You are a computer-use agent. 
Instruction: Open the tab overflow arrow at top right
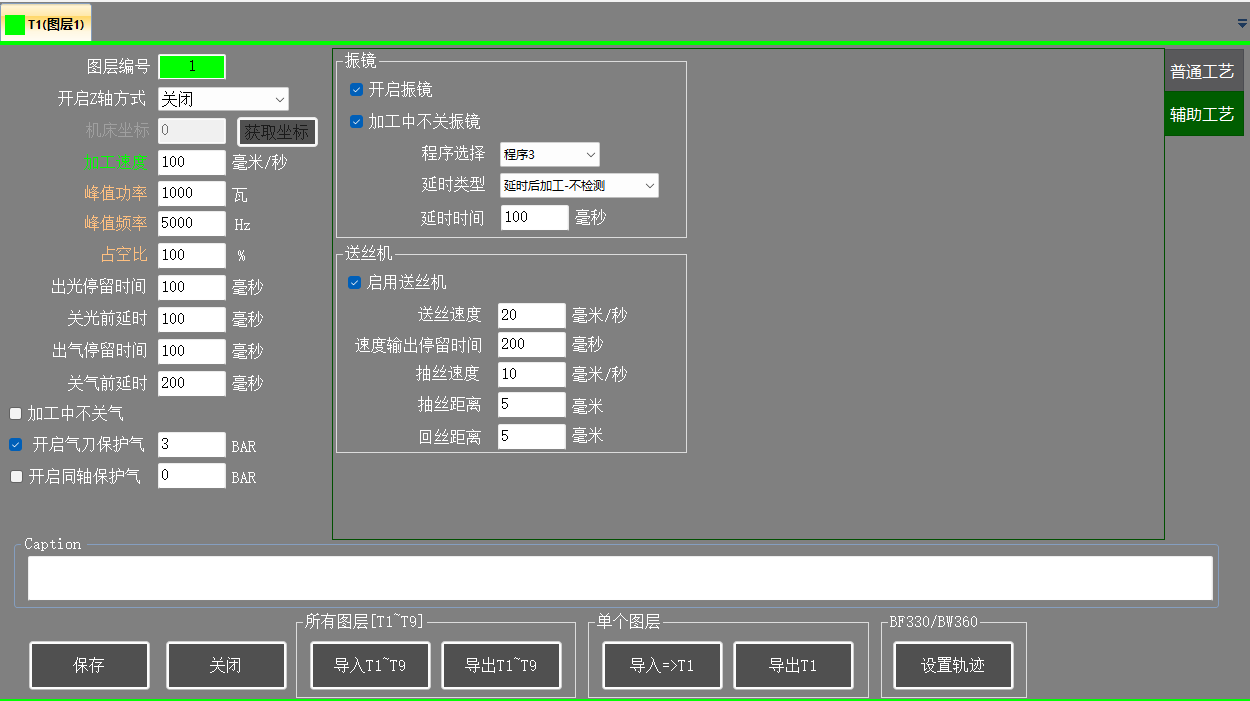1242,22
